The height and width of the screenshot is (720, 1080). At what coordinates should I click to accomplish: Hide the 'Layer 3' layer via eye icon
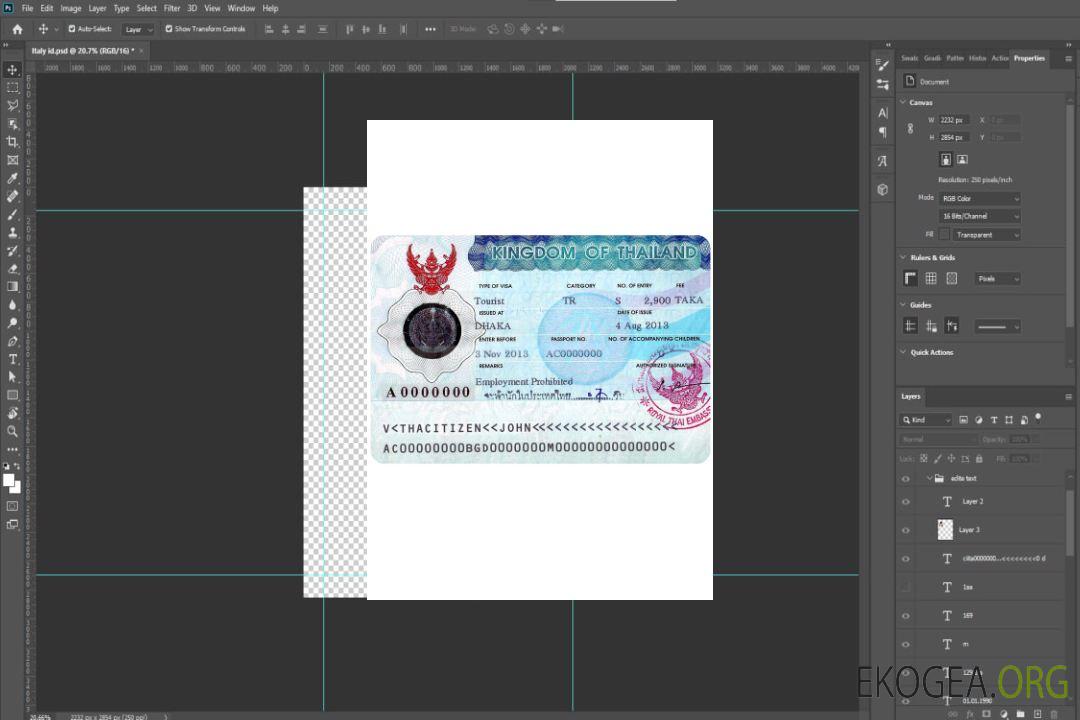(x=906, y=530)
